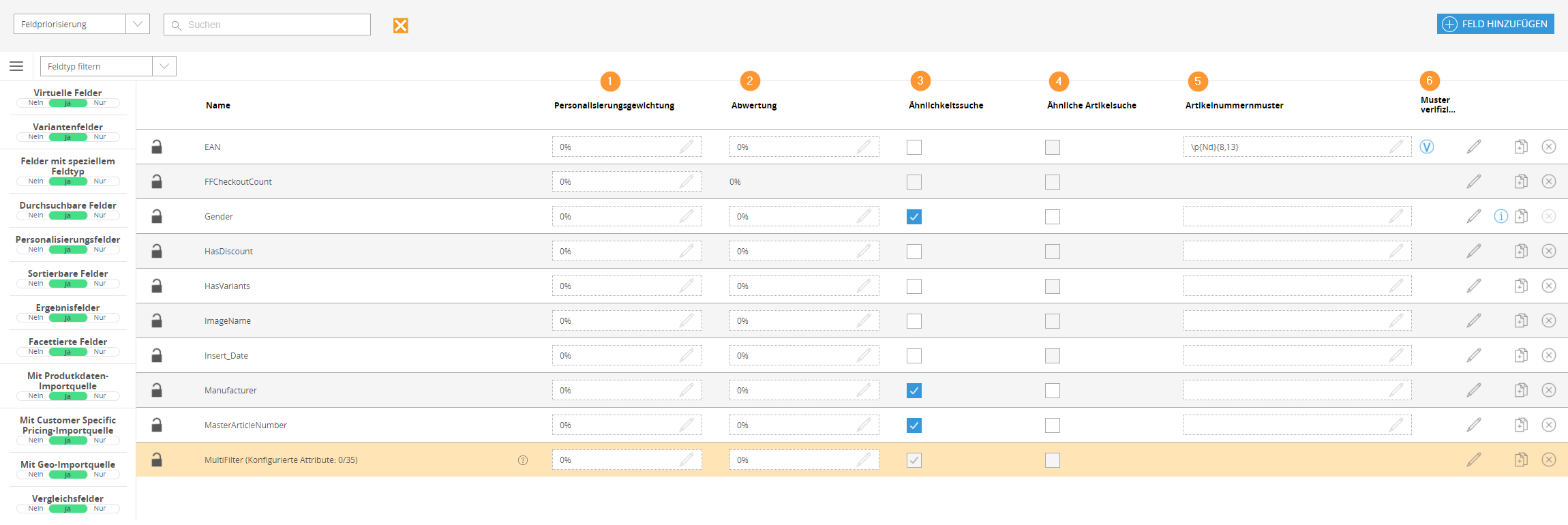The image size is (1568, 525).
Task: Show info for the Gender field
Action: tap(1501, 216)
